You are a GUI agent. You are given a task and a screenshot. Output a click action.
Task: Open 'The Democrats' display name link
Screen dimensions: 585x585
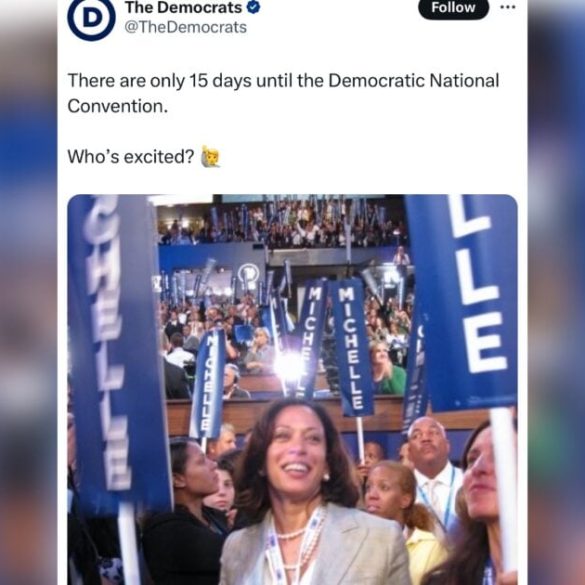[x=183, y=7]
